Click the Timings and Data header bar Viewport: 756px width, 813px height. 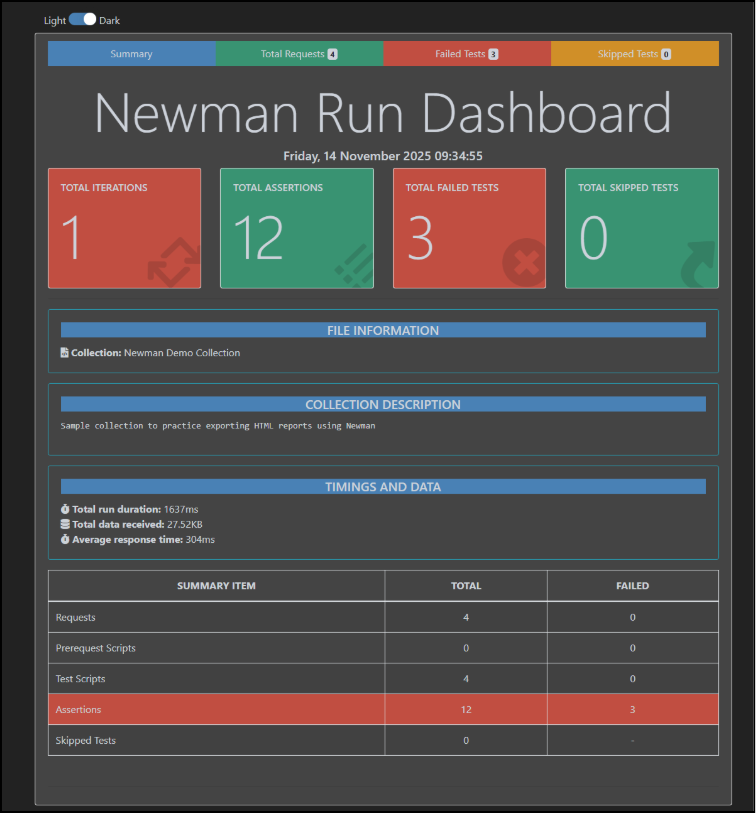point(383,487)
